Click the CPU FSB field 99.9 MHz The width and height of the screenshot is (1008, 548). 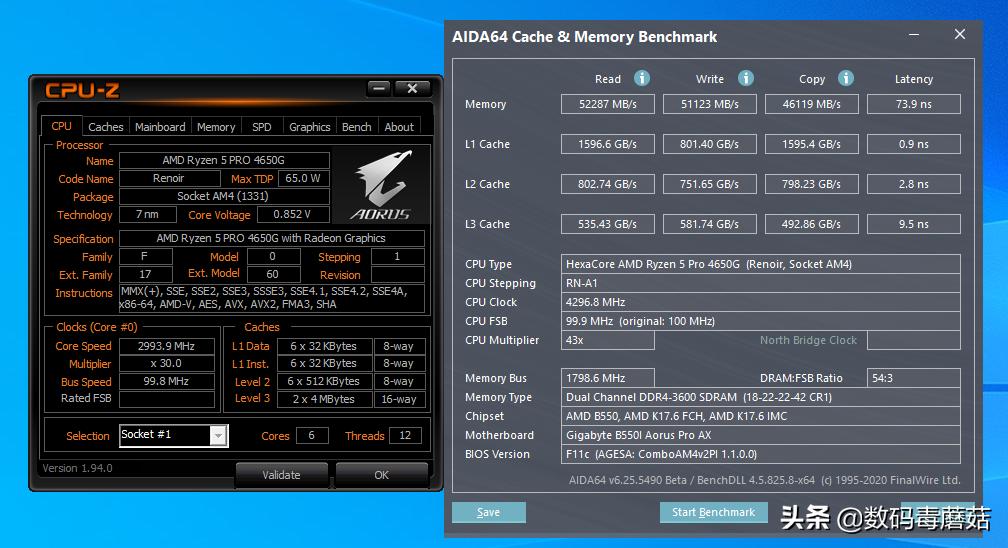[760, 321]
